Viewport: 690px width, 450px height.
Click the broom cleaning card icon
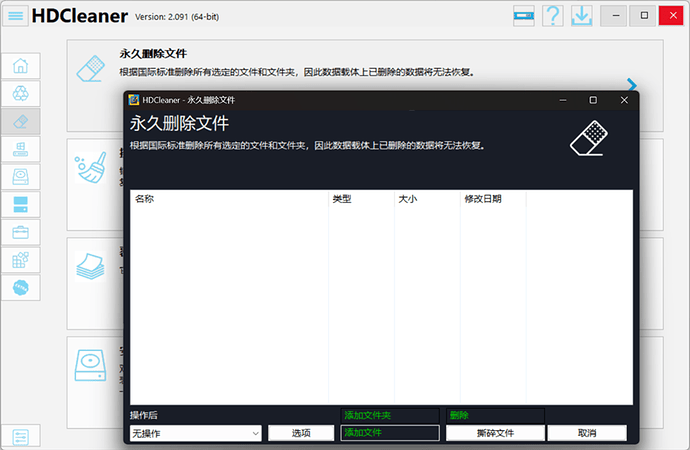[91, 168]
